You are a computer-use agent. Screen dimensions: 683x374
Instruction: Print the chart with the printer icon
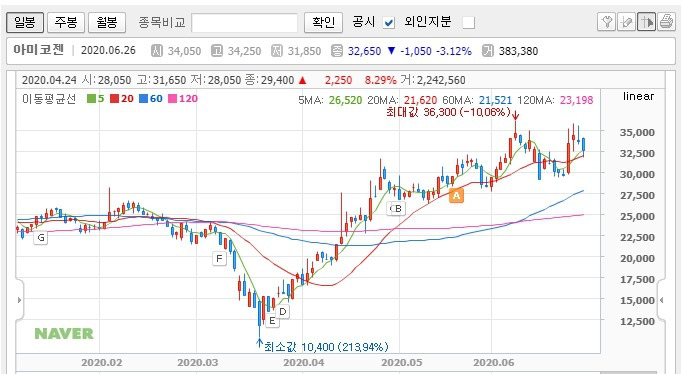coord(666,21)
